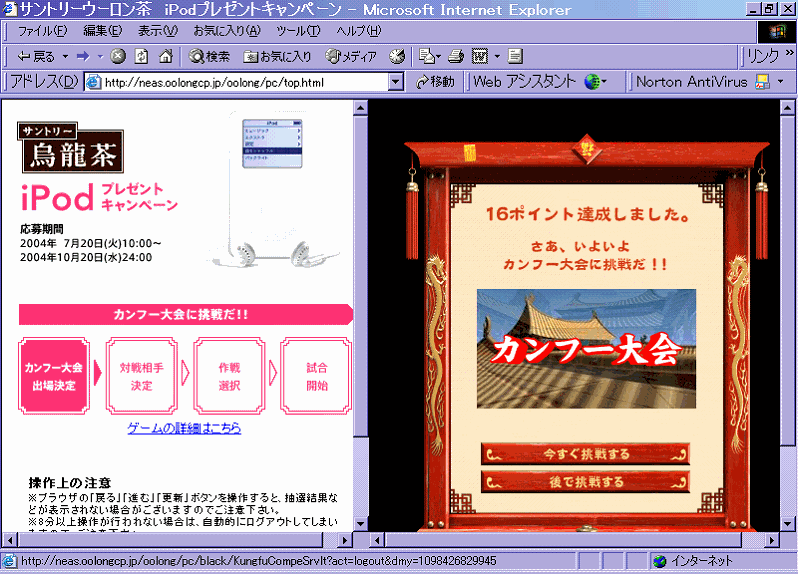Viewport: 799px width, 575px height.
Task: Click the Word edit icon
Action: pyautogui.click(x=480, y=56)
